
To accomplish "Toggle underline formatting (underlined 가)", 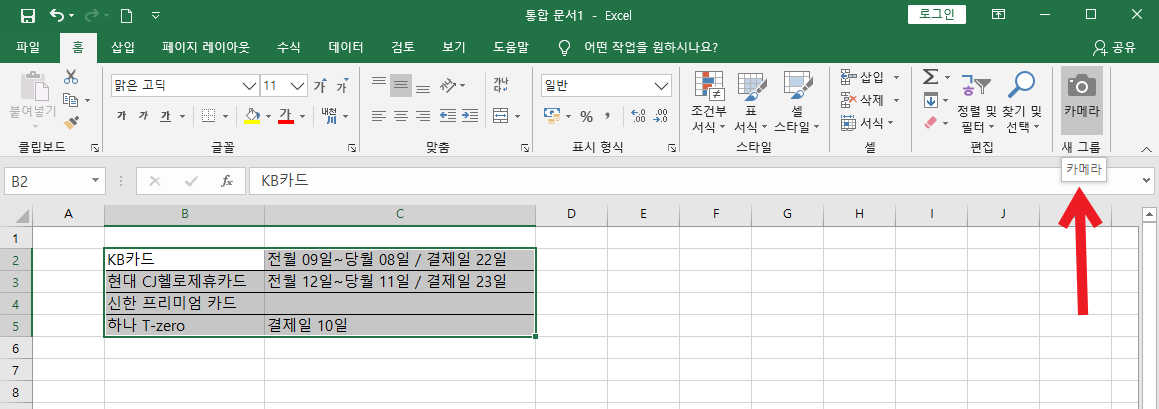I will point(166,115).
